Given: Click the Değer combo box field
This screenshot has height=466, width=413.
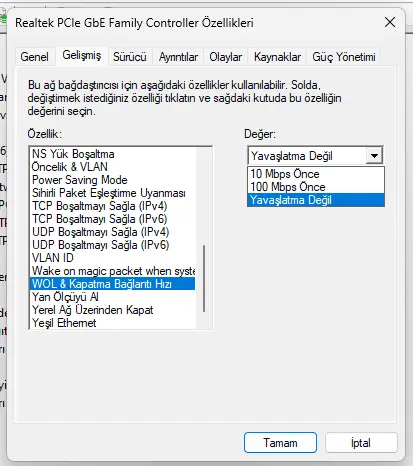Looking at the screenshot, I should tap(315, 156).
